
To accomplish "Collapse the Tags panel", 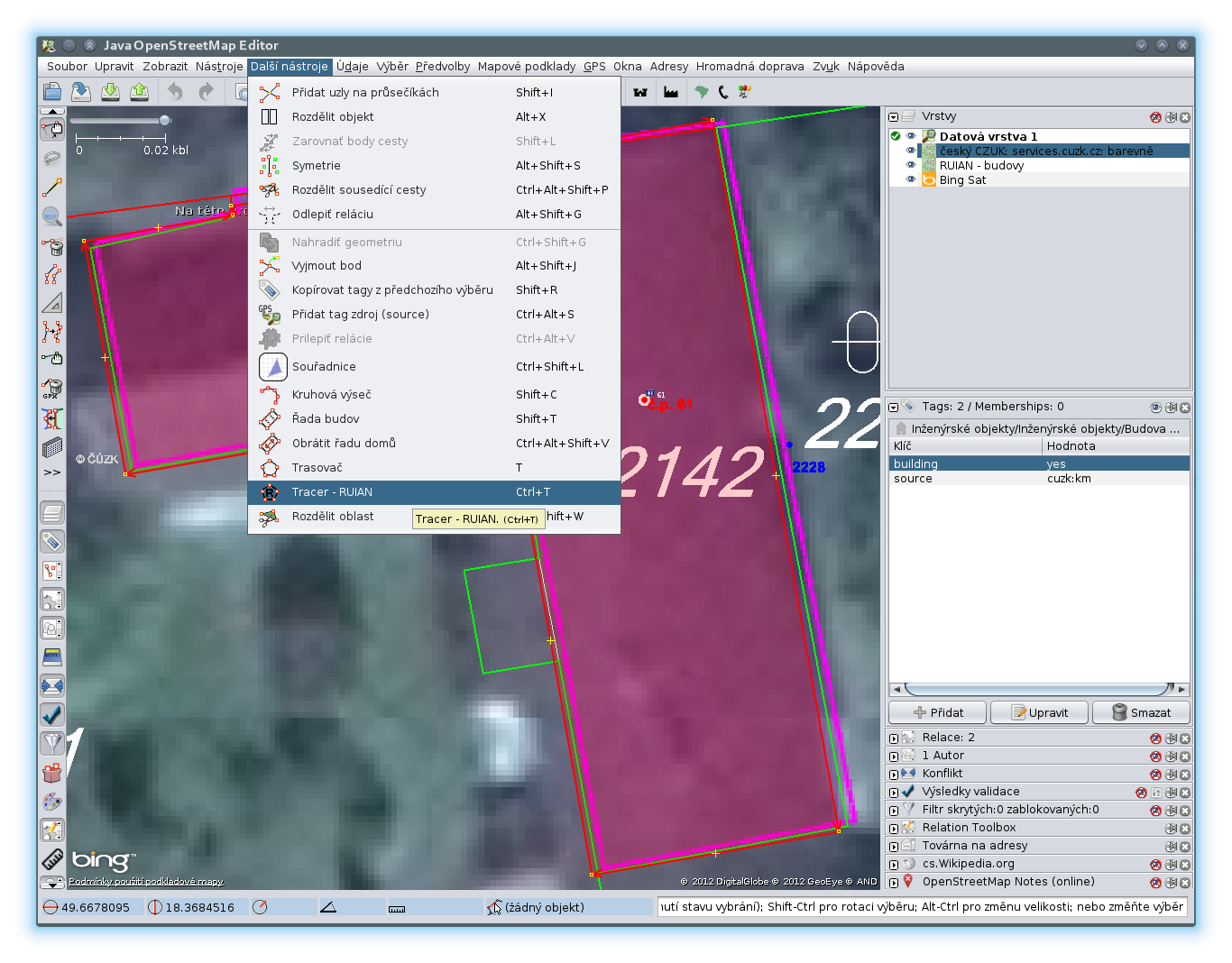I will 893,407.
